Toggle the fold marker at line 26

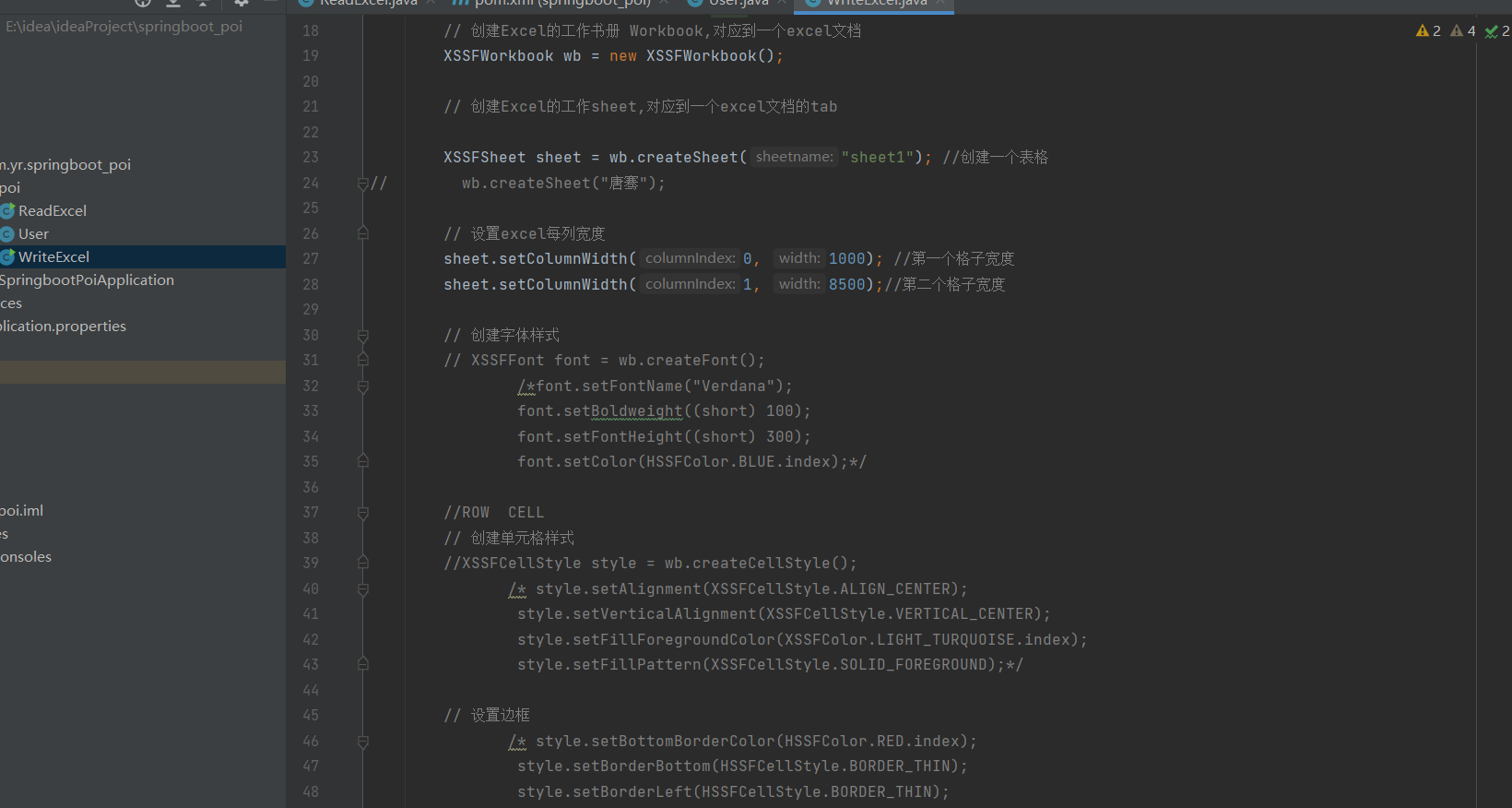pyautogui.click(x=363, y=233)
